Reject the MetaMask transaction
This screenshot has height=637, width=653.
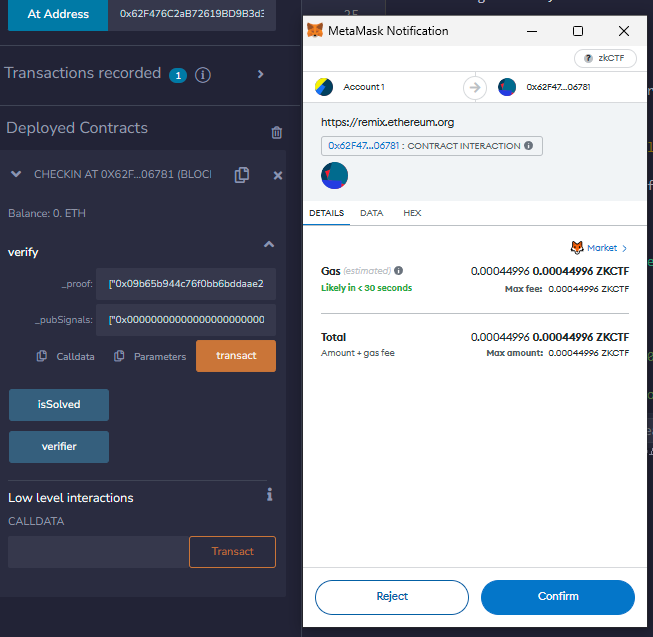(x=392, y=597)
